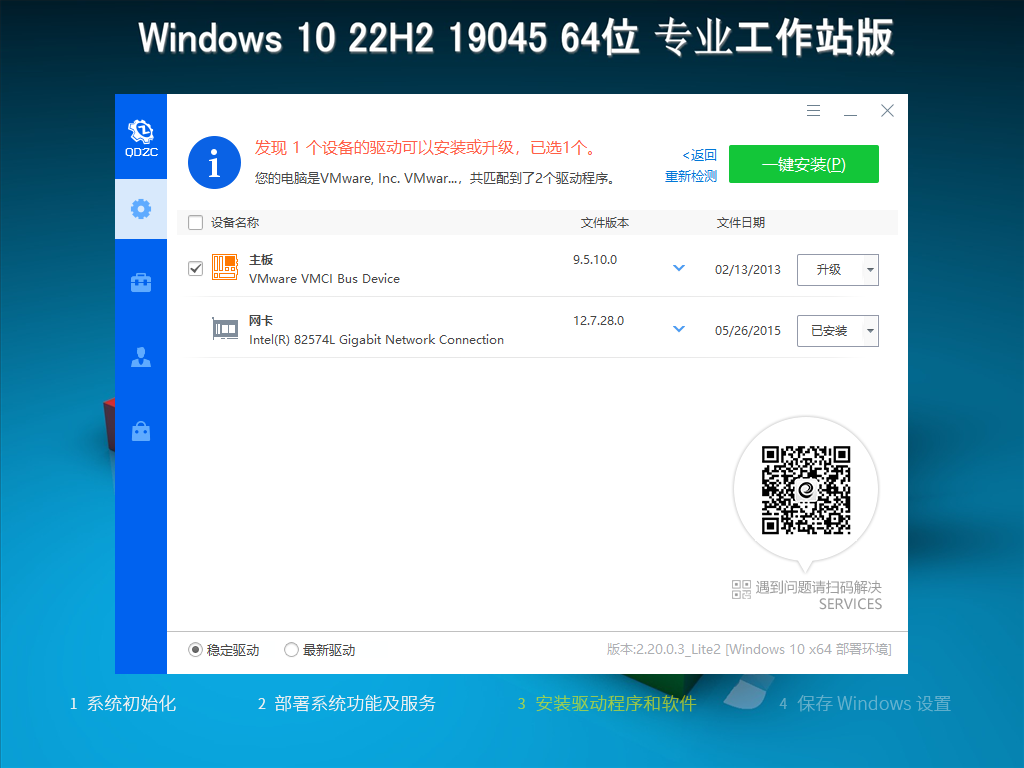
Task: Click the network card icon for Intel 82574L
Action: [224, 328]
